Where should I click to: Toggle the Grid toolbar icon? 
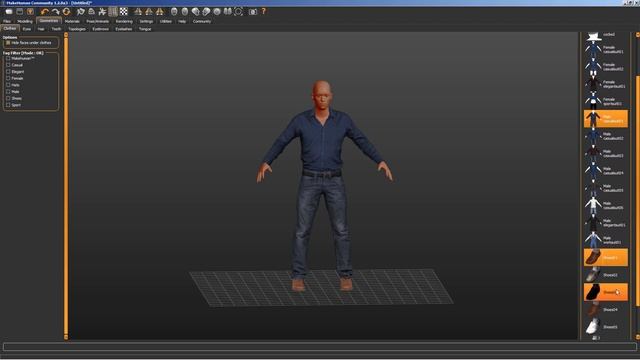coord(113,12)
